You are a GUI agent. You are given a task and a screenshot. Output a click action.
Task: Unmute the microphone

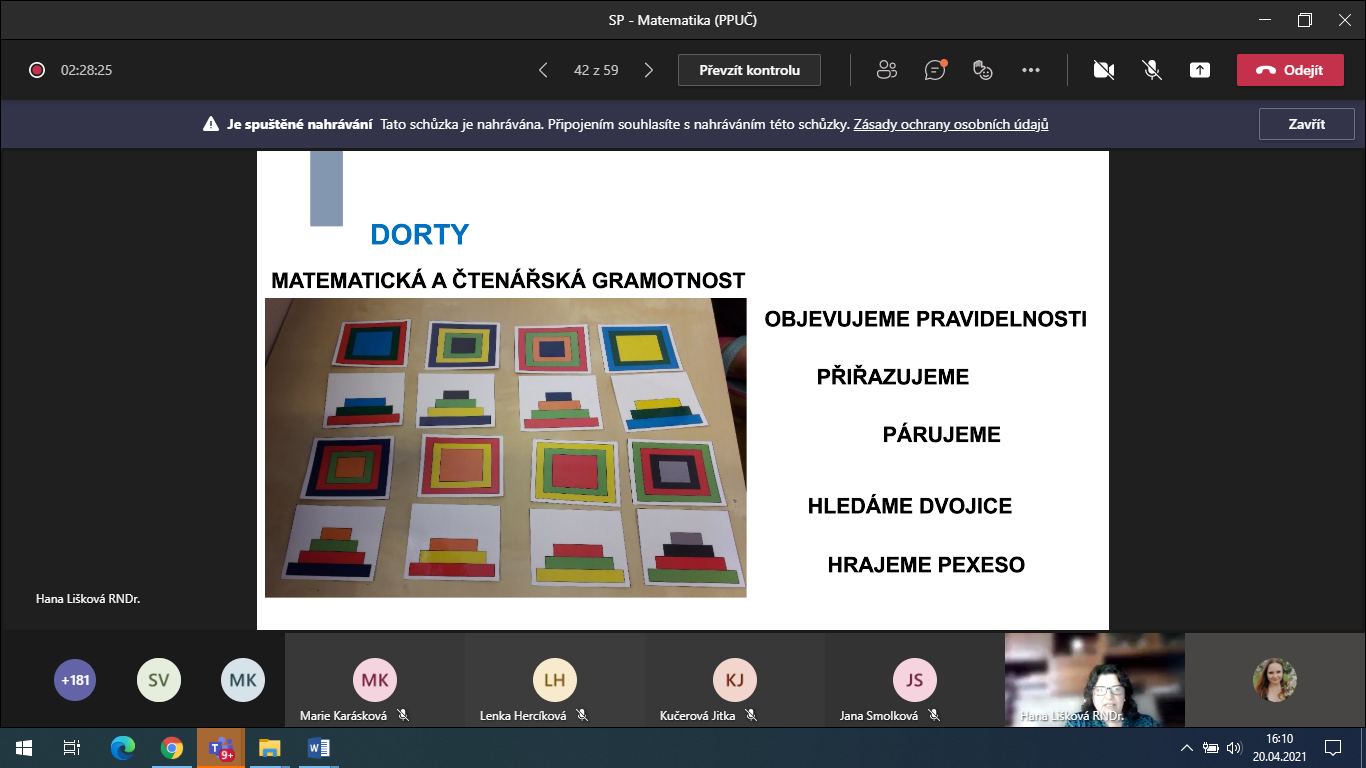click(x=1152, y=70)
